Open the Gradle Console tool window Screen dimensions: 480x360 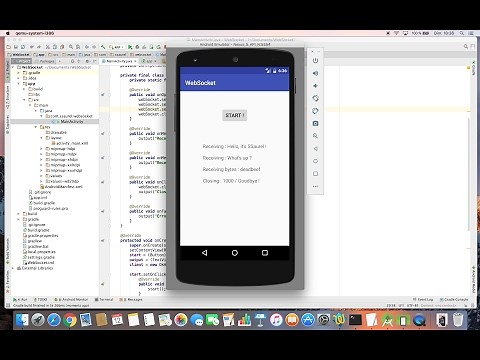[454, 299]
